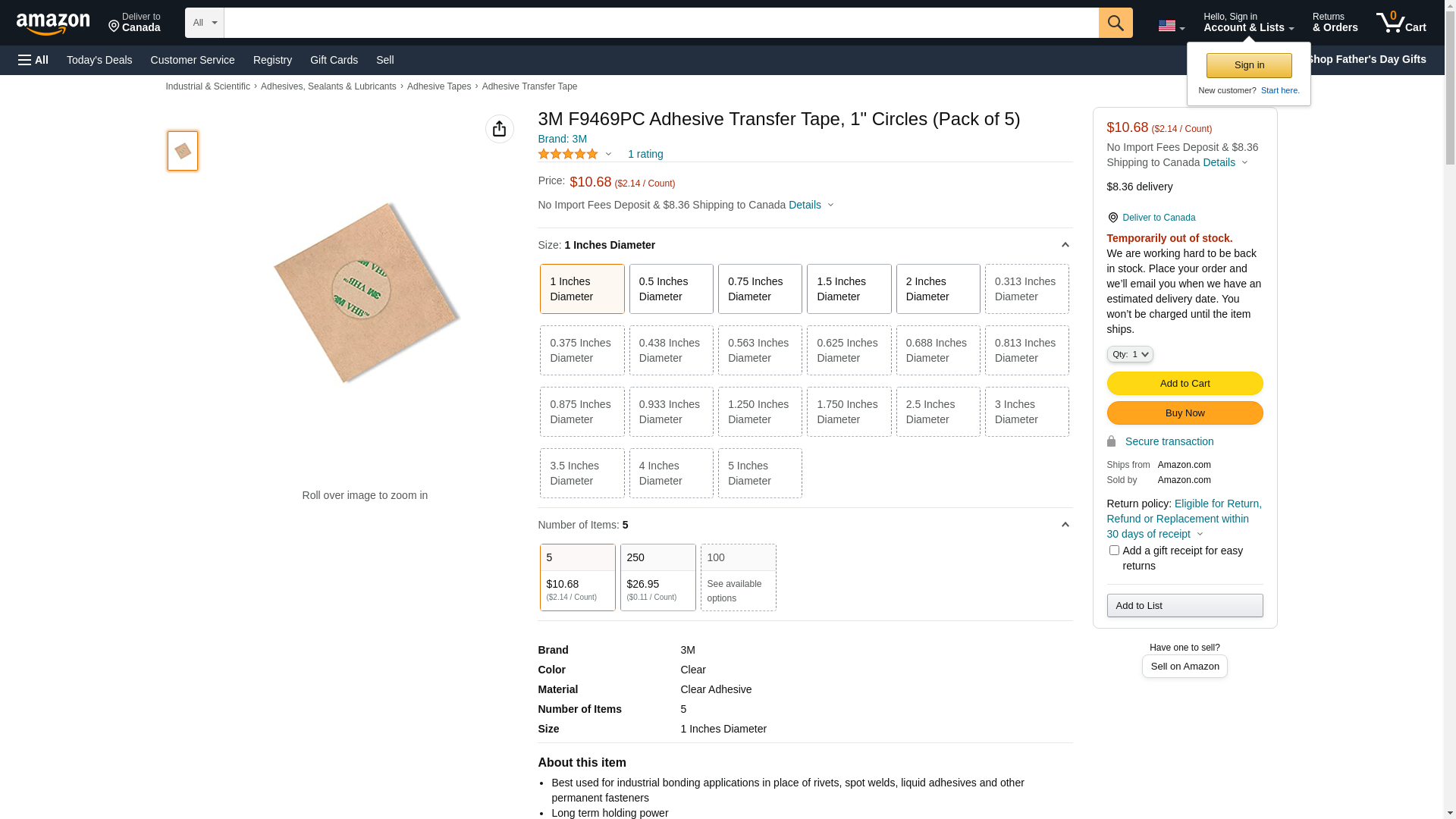The width and height of the screenshot is (1456, 819).
Task: Click the search magnifier button
Action: point(1115,23)
